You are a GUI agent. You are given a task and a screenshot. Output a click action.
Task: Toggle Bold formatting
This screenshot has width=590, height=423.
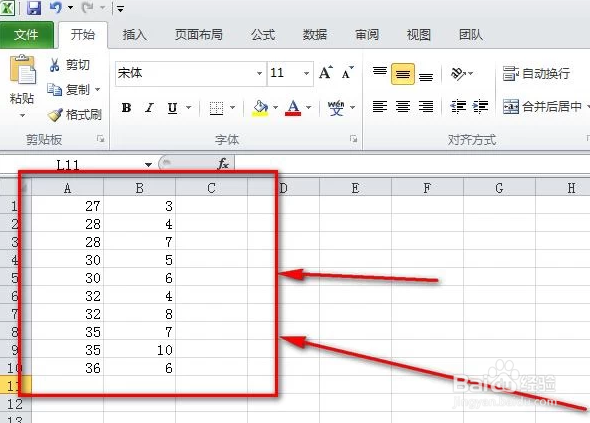(126, 108)
